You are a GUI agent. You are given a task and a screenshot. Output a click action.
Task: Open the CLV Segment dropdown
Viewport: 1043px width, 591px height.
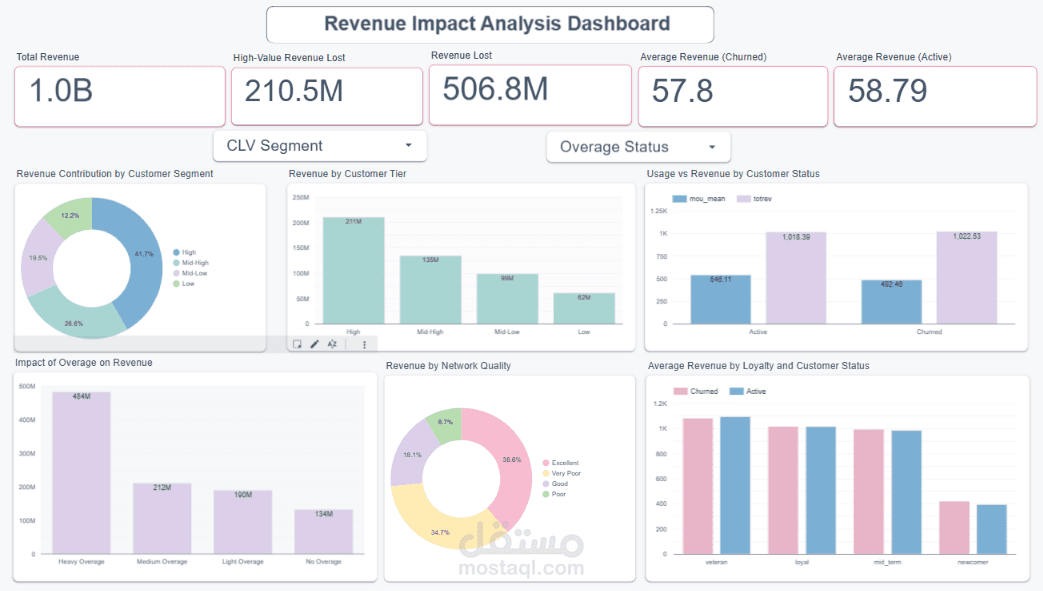click(x=320, y=146)
